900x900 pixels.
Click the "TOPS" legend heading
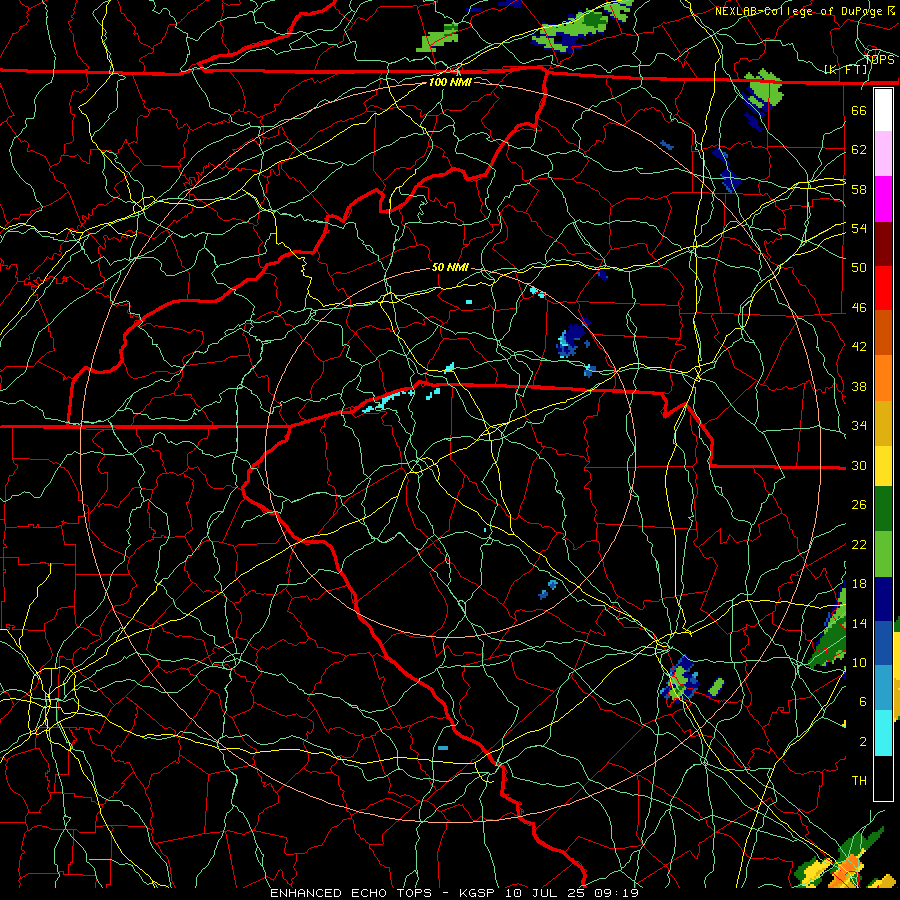880,60
